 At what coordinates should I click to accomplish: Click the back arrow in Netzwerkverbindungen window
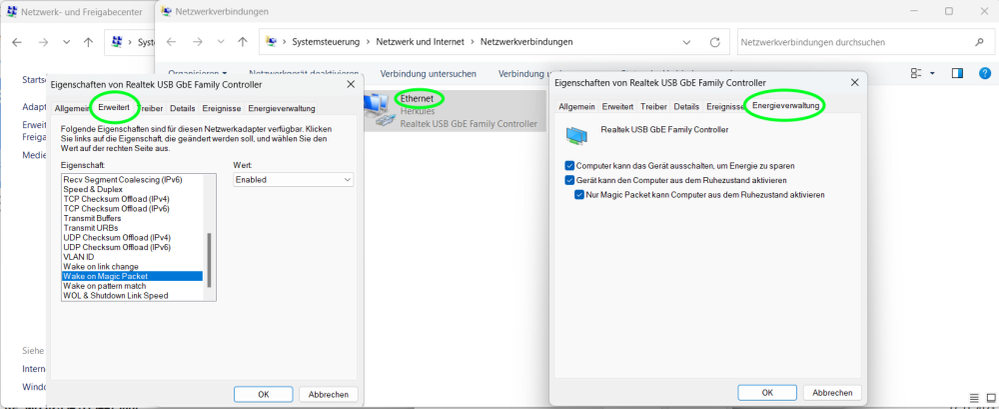point(171,43)
